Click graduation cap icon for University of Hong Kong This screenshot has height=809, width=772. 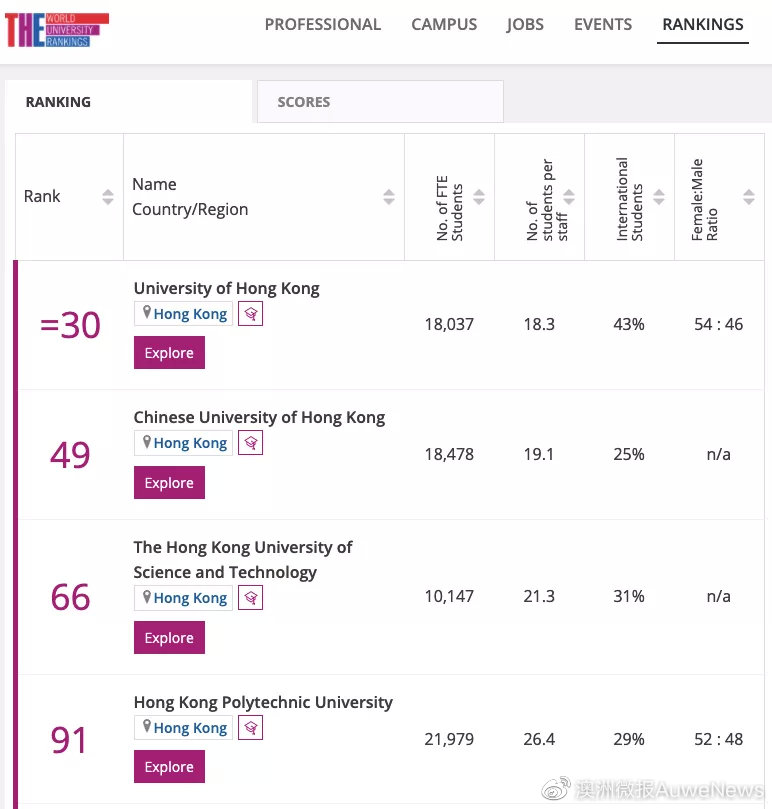[250, 314]
